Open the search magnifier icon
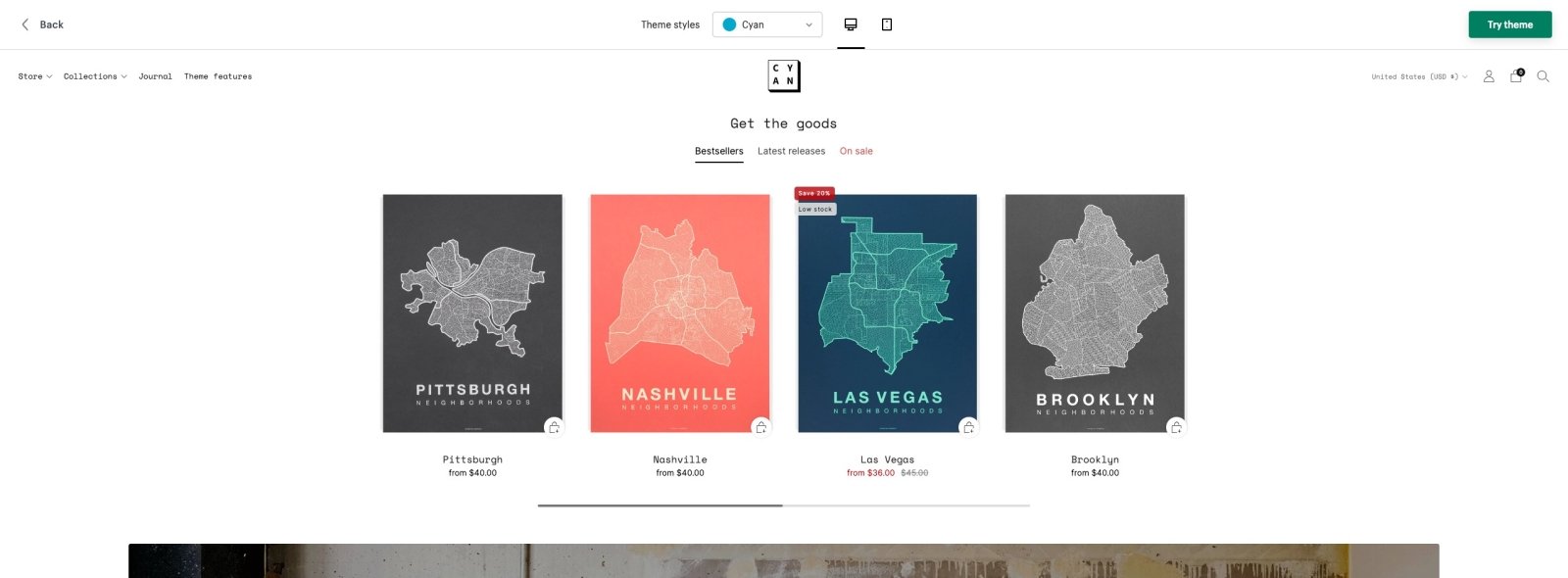 1543,76
